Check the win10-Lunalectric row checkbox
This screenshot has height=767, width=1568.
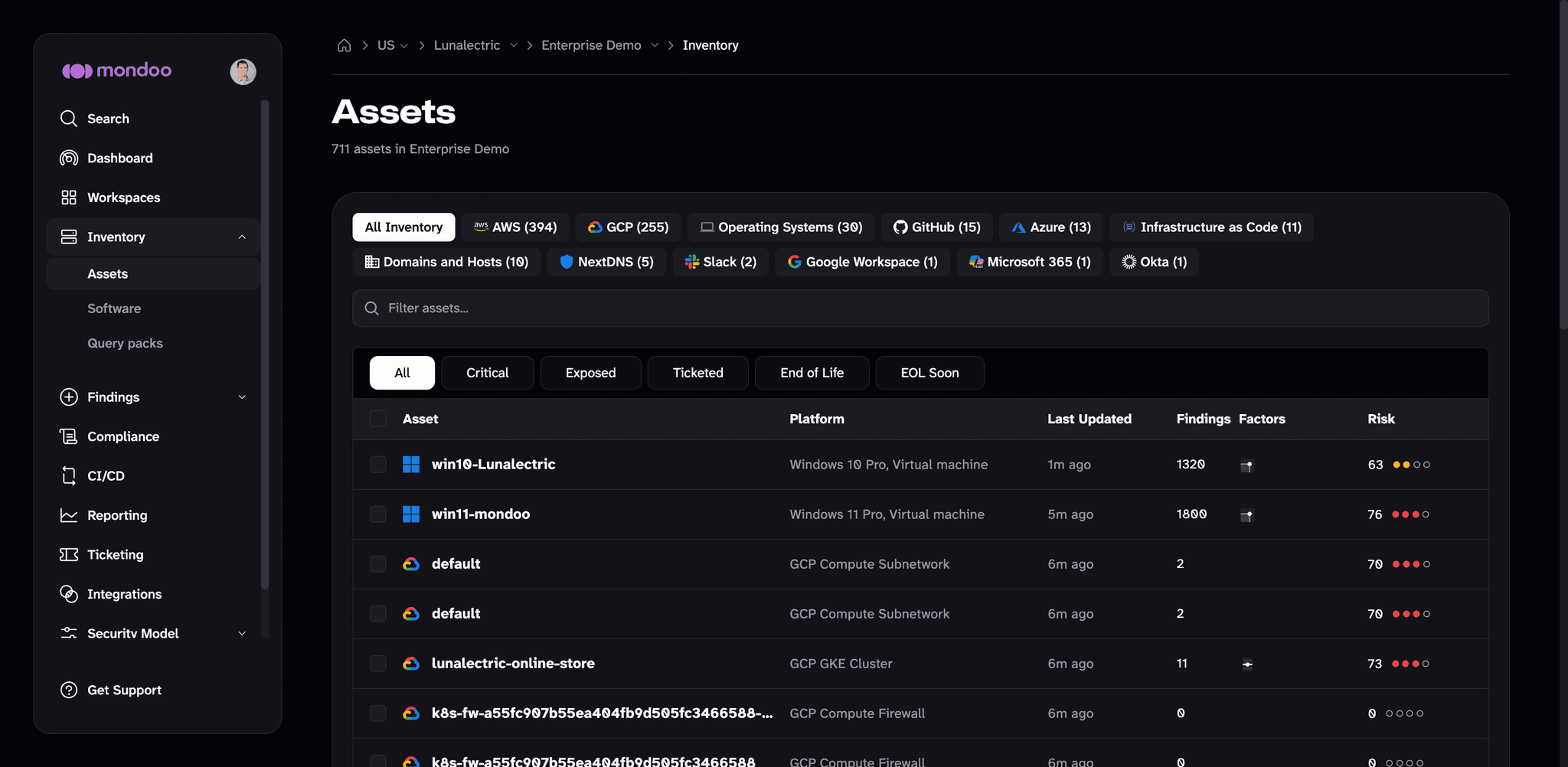pyautogui.click(x=378, y=464)
